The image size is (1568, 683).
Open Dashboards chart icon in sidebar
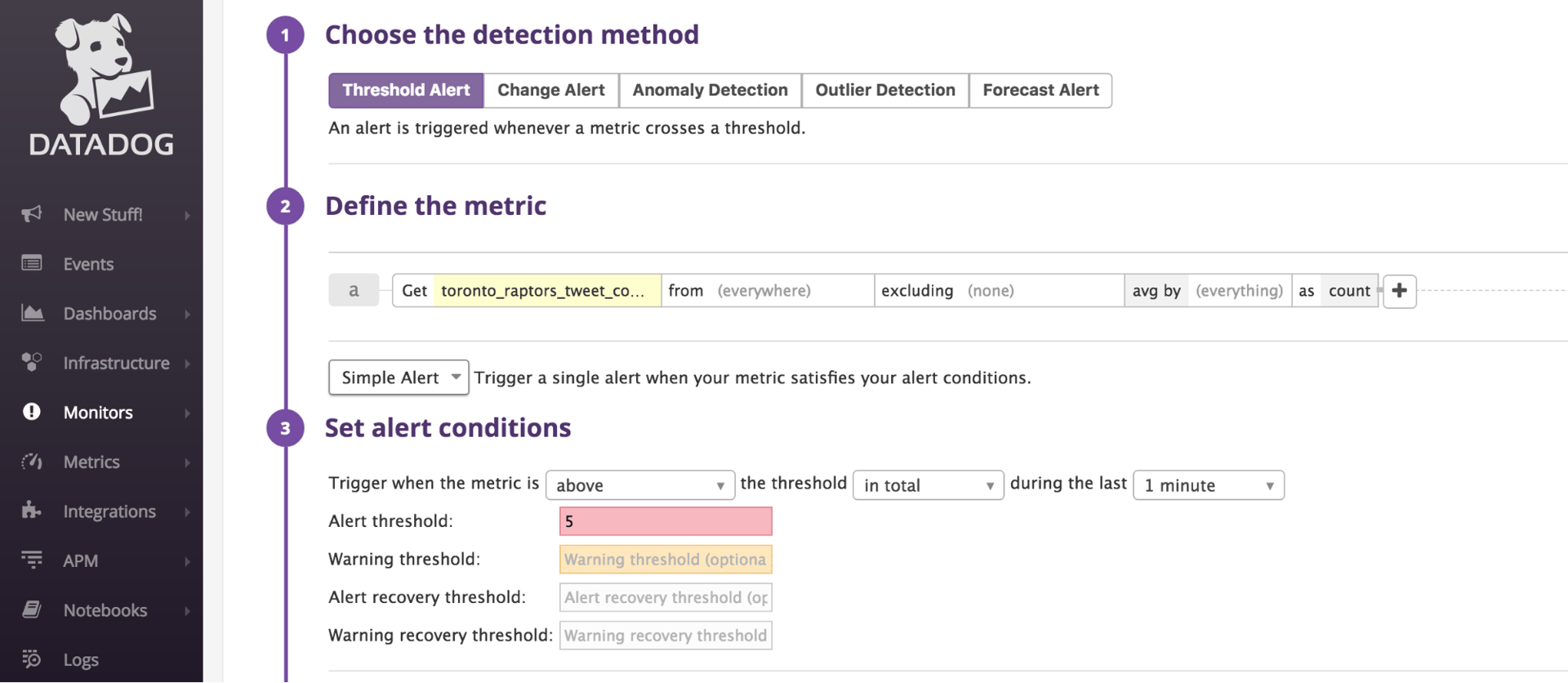coord(32,313)
